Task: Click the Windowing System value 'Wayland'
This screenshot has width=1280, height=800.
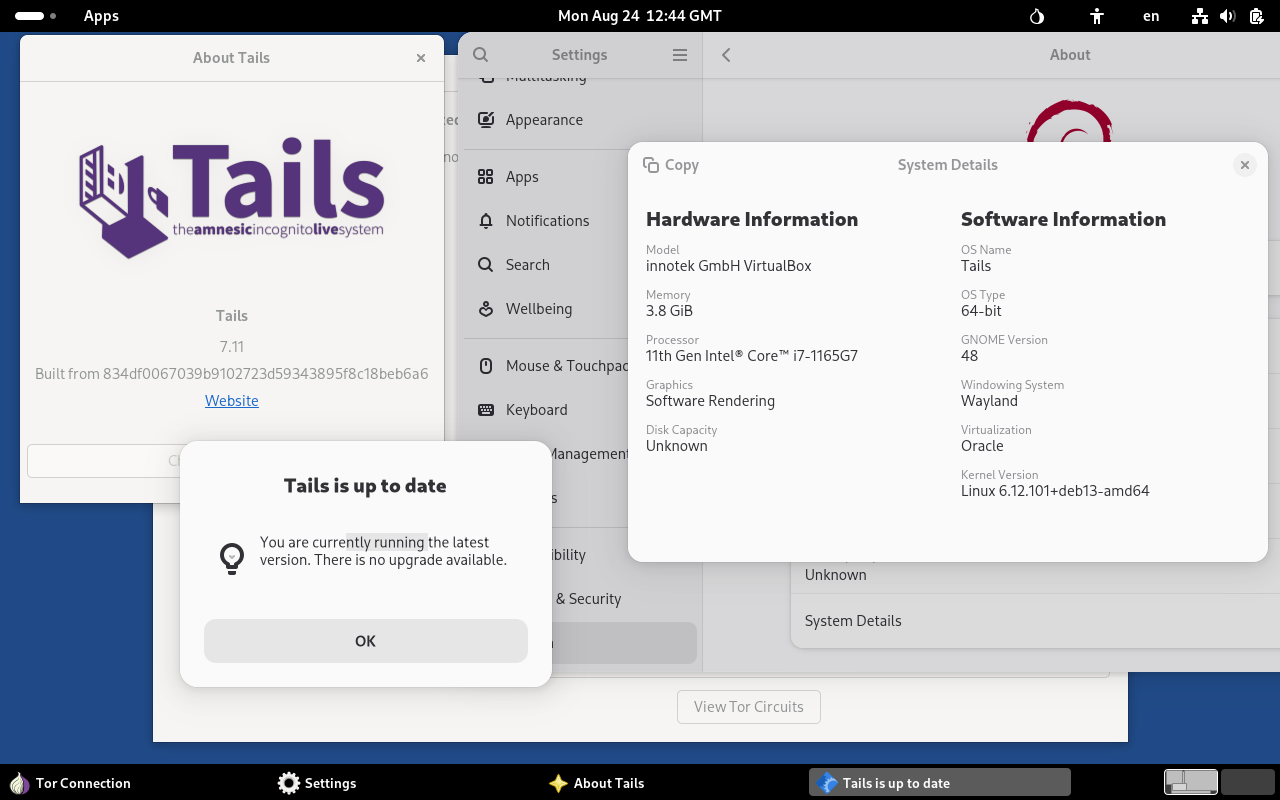Action: point(989,401)
